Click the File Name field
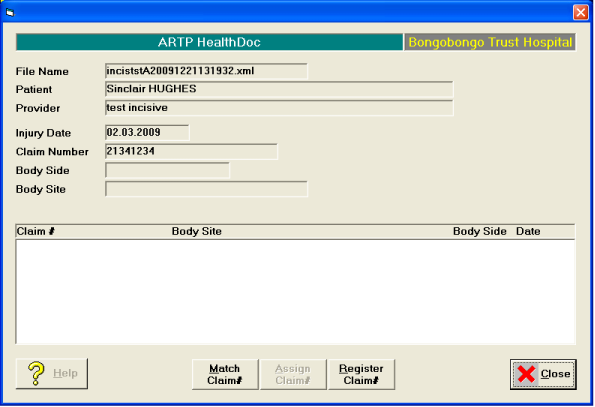 pos(206,71)
